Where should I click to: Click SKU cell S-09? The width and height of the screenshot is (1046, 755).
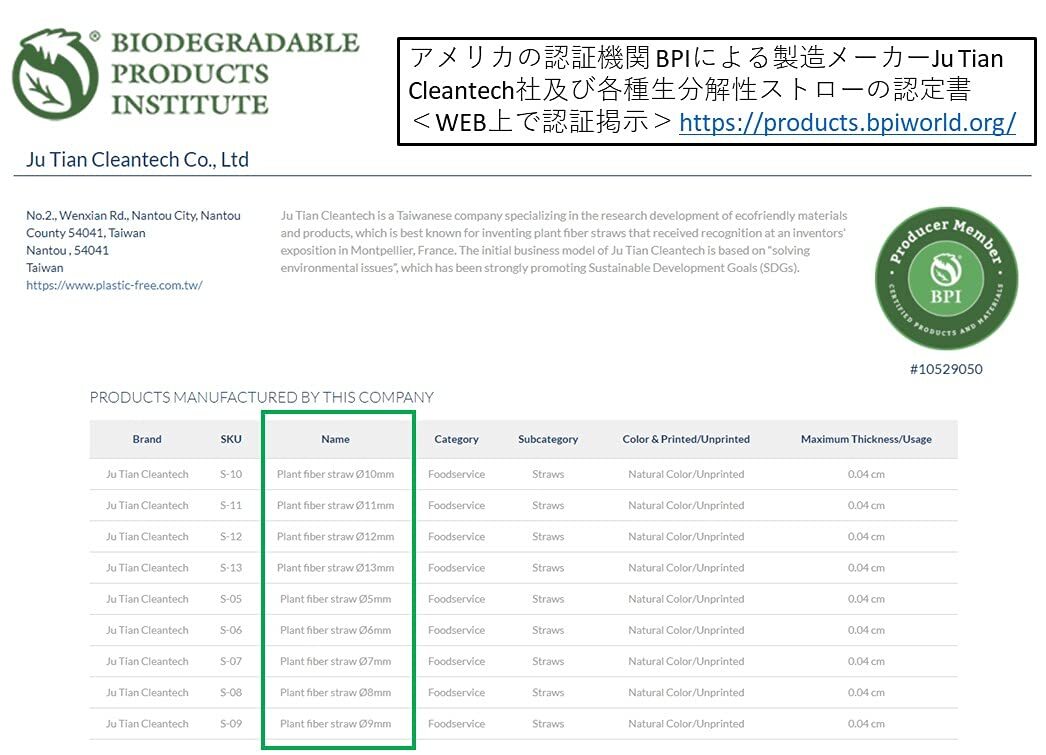[231, 724]
